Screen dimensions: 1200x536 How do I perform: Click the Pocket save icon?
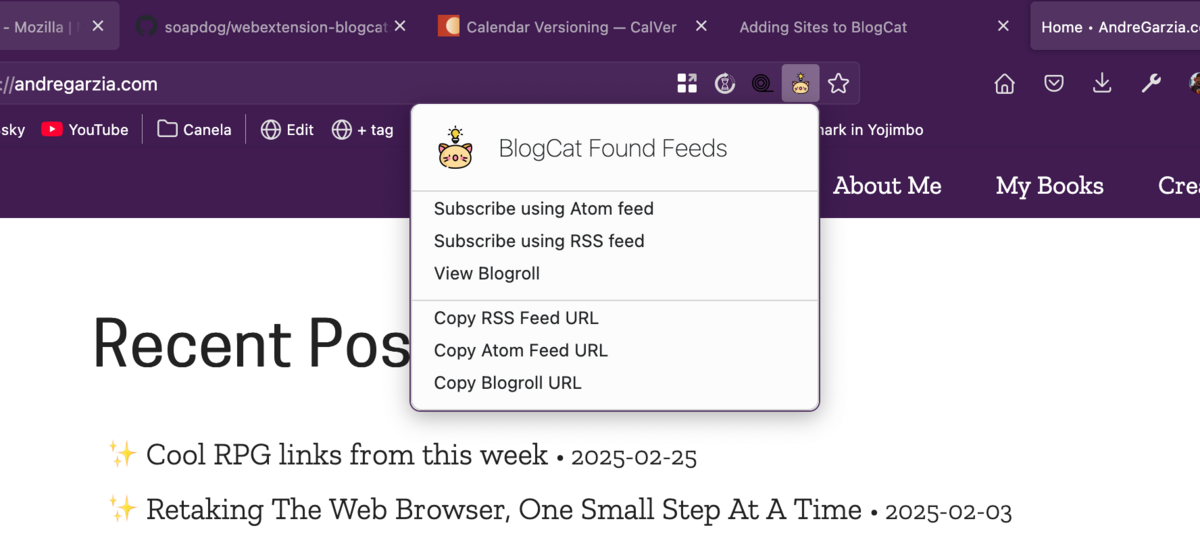coord(1054,84)
